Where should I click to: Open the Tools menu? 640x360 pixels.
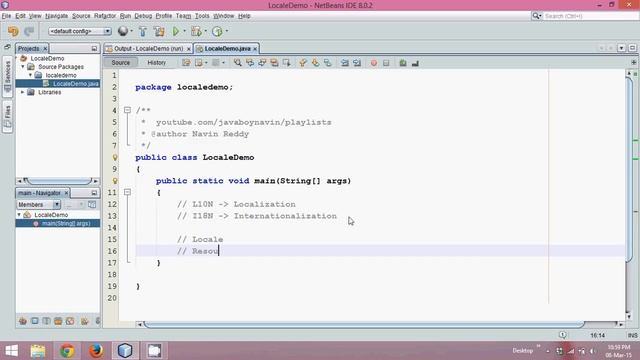(x=202, y=16)
